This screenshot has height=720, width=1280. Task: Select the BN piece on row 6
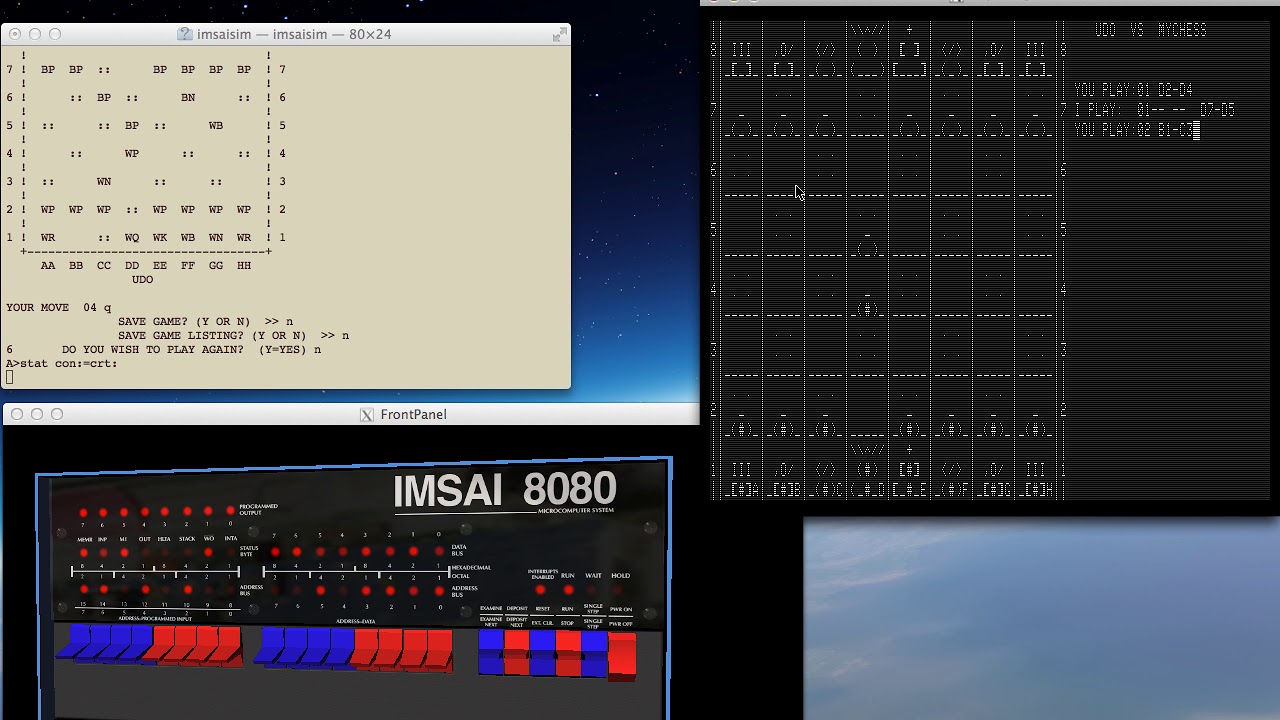click(188, 98)
